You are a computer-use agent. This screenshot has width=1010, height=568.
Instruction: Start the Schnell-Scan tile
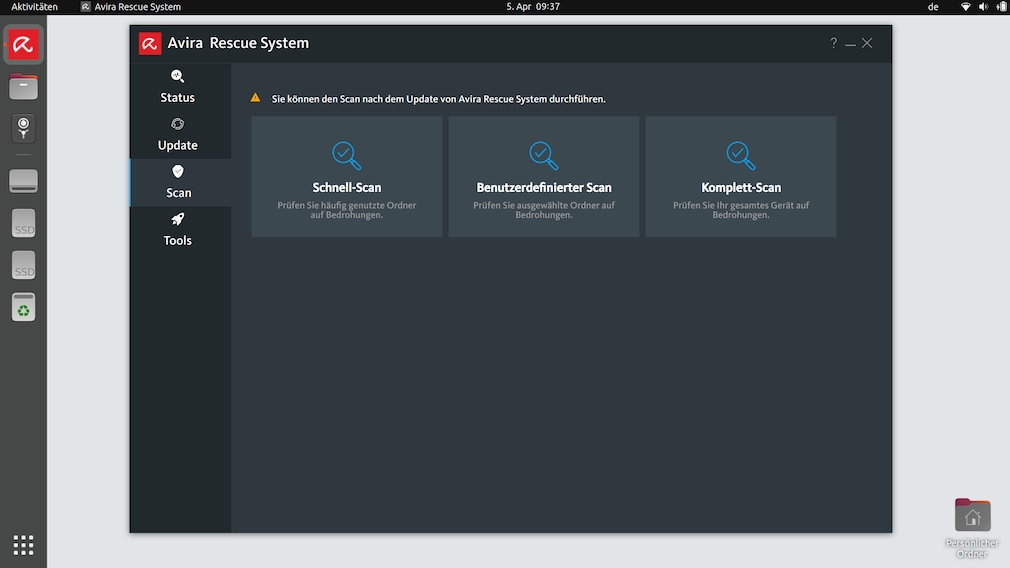[346, 177]
